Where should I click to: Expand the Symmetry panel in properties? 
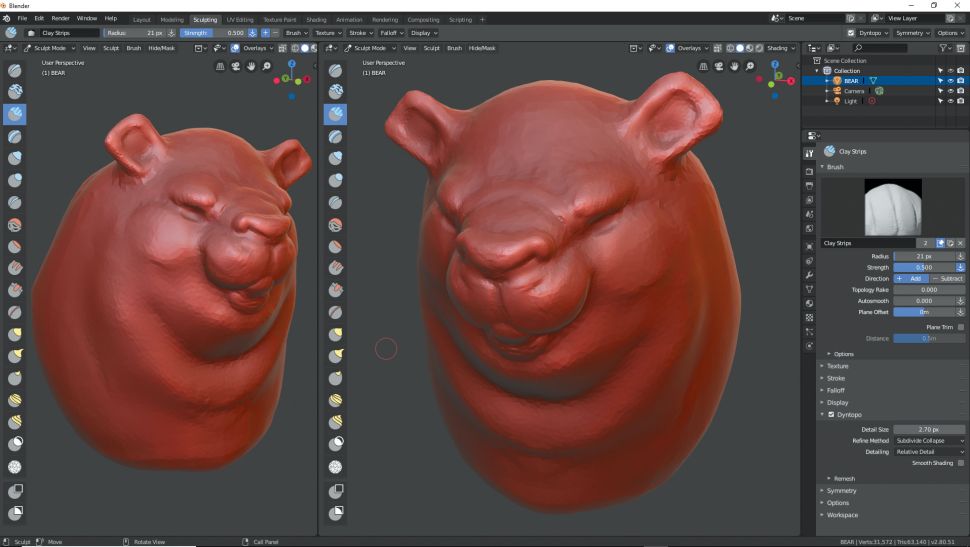point(842,491)
